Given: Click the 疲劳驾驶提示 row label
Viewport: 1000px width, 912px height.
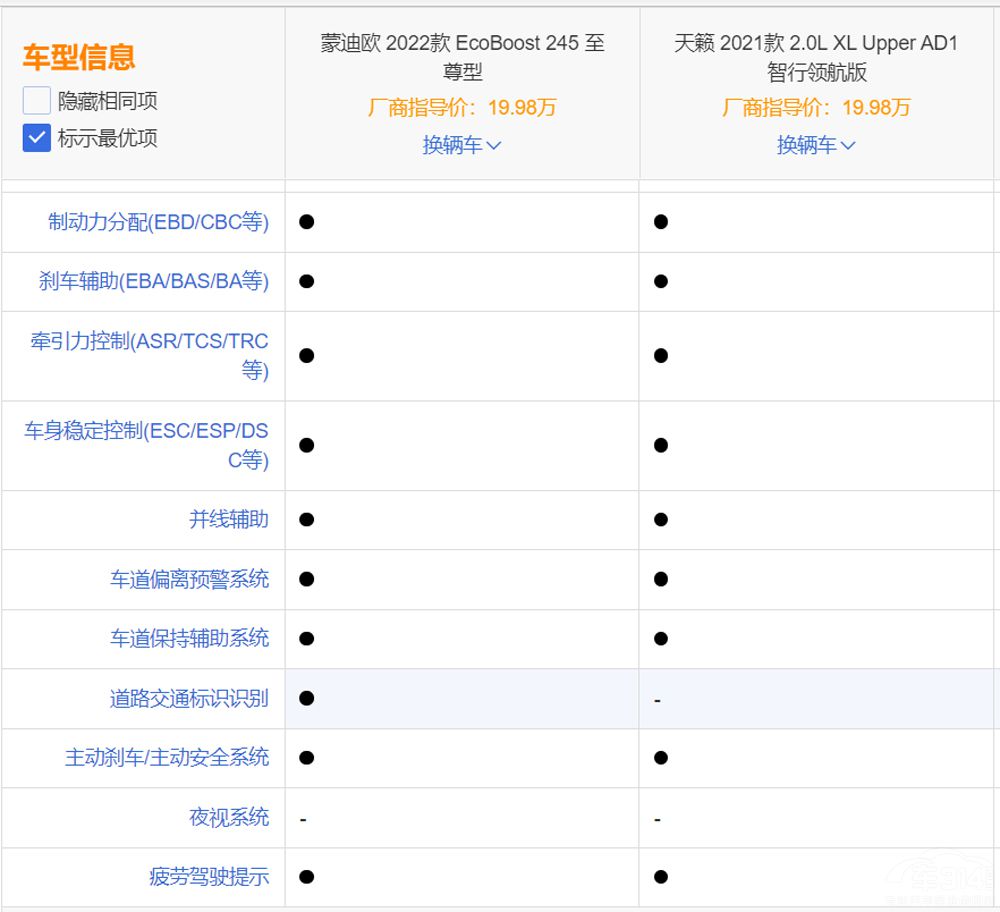Looking at the screenshot, I should [x=209, y=877].
